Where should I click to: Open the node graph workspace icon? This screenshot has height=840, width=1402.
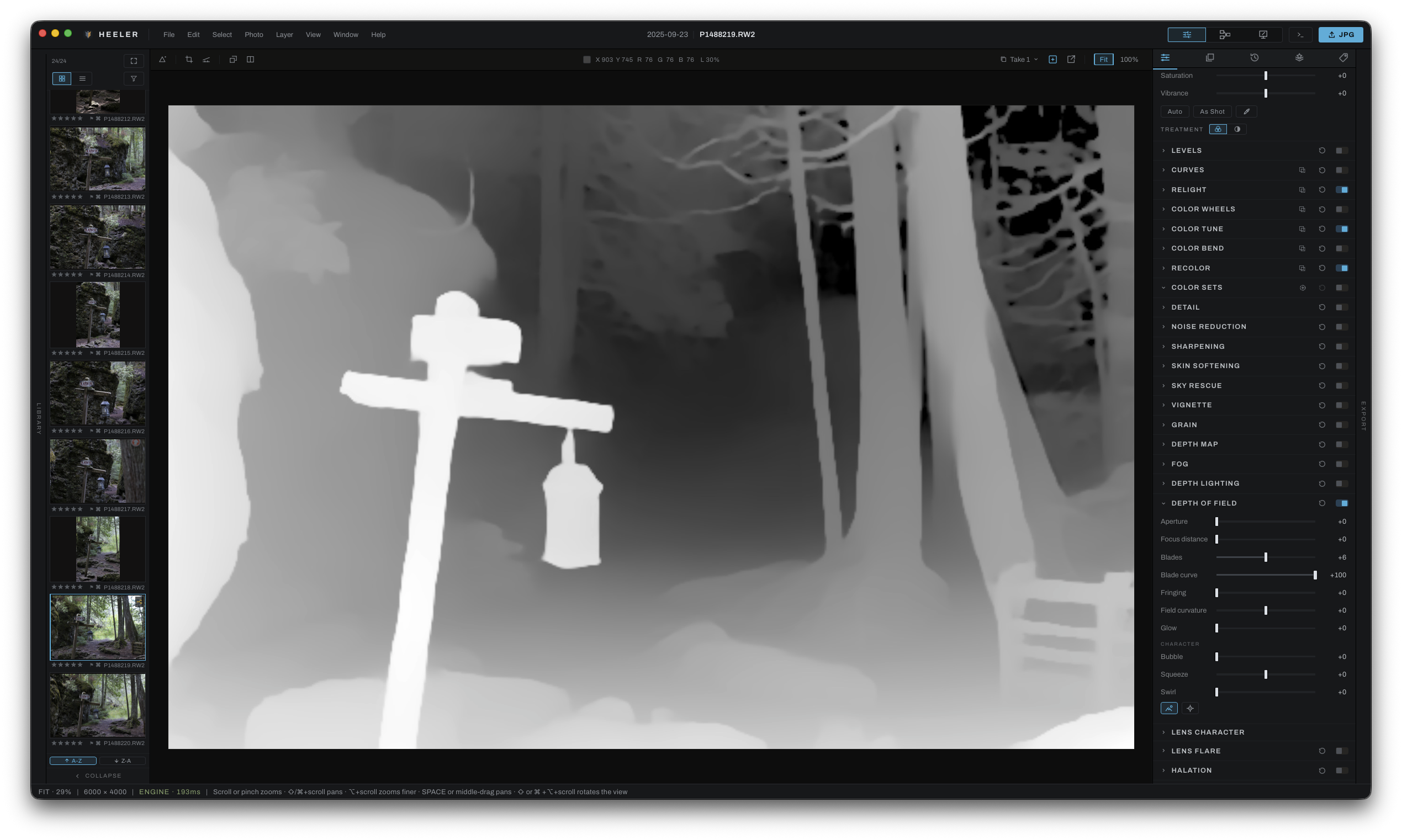(x=1225, y=35)
